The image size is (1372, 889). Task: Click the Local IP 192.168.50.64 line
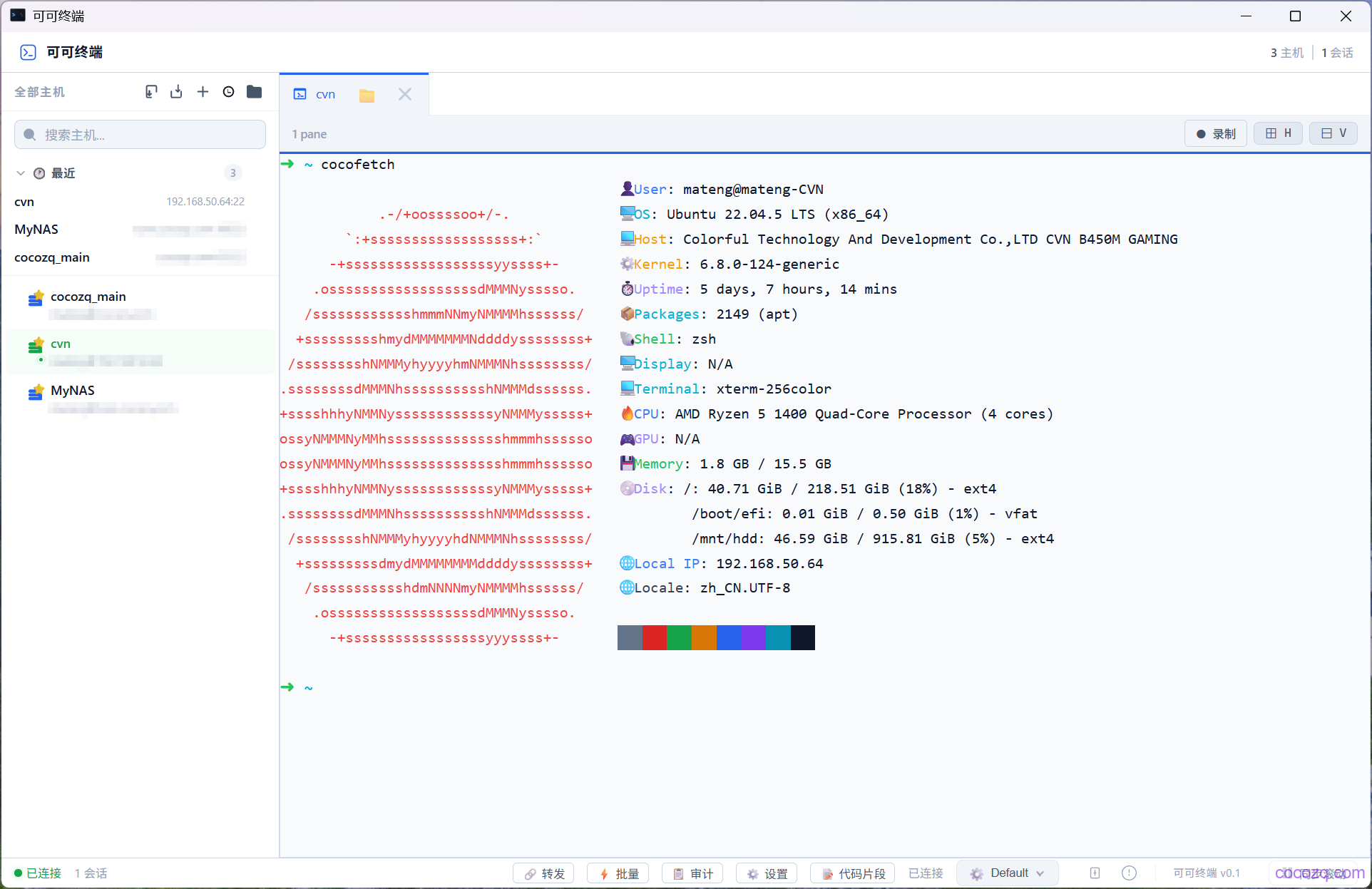(721, 563)
